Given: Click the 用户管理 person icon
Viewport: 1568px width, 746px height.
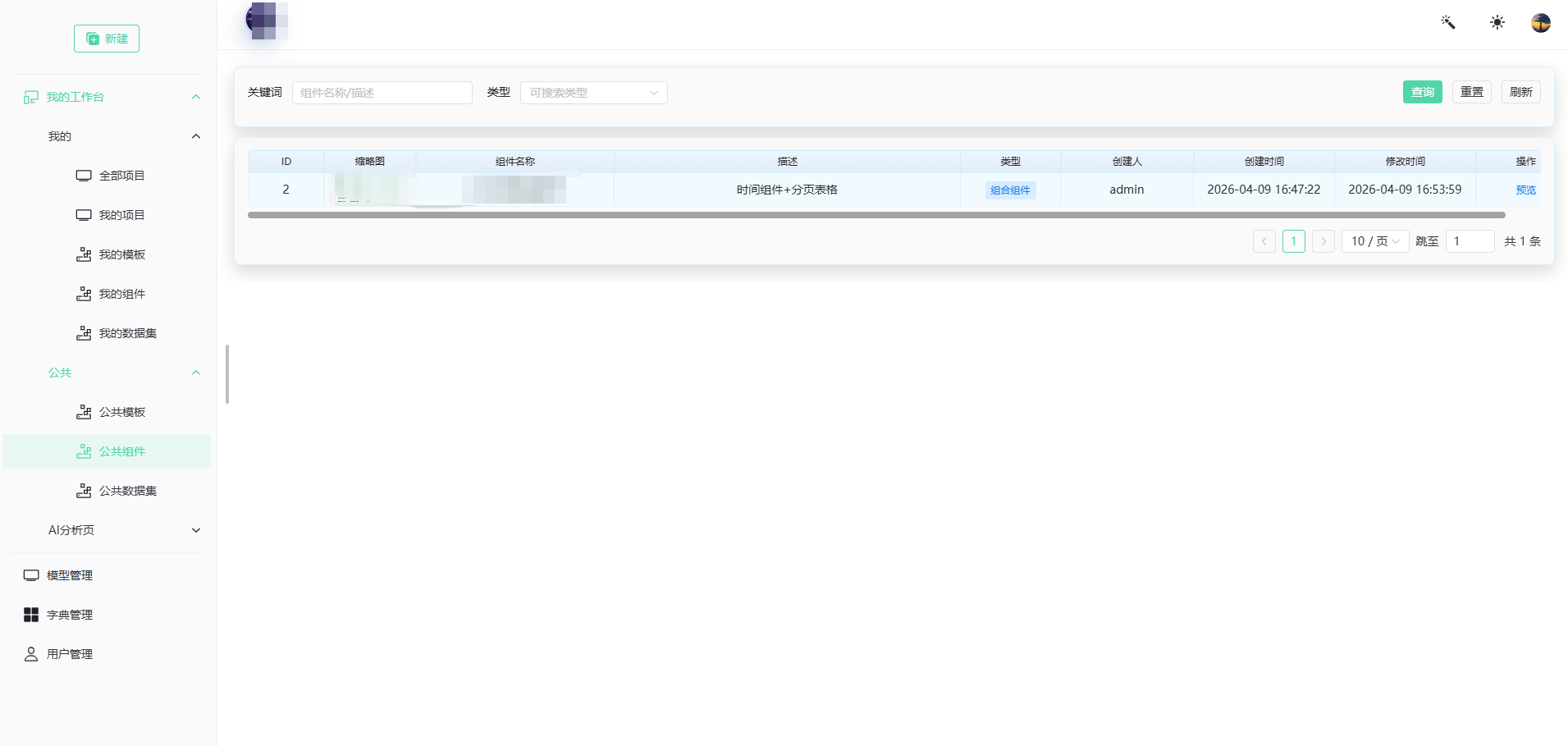Looking at the screenshot, I should [x=31, y=654].
